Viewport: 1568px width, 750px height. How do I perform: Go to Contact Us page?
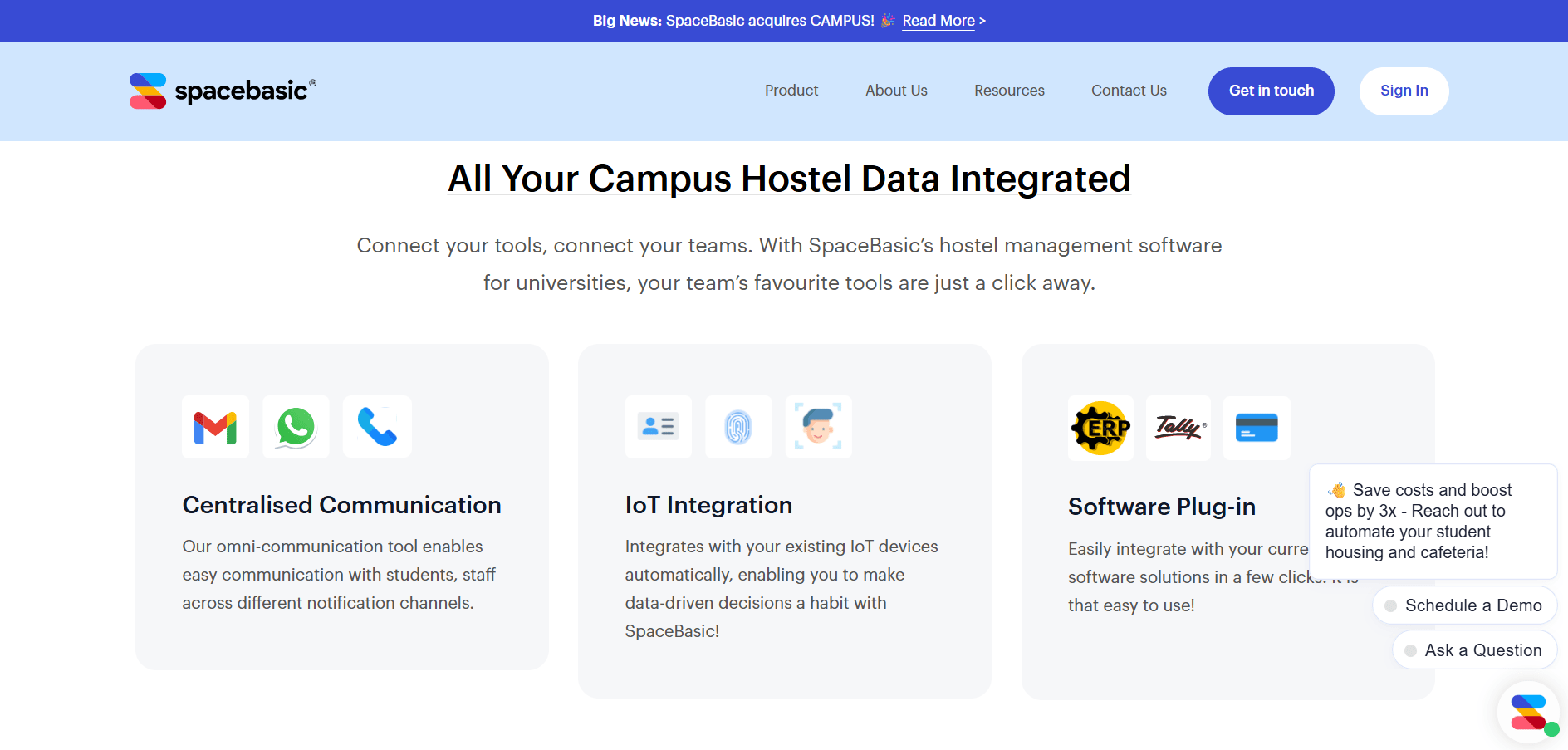tap(1129, 91)
